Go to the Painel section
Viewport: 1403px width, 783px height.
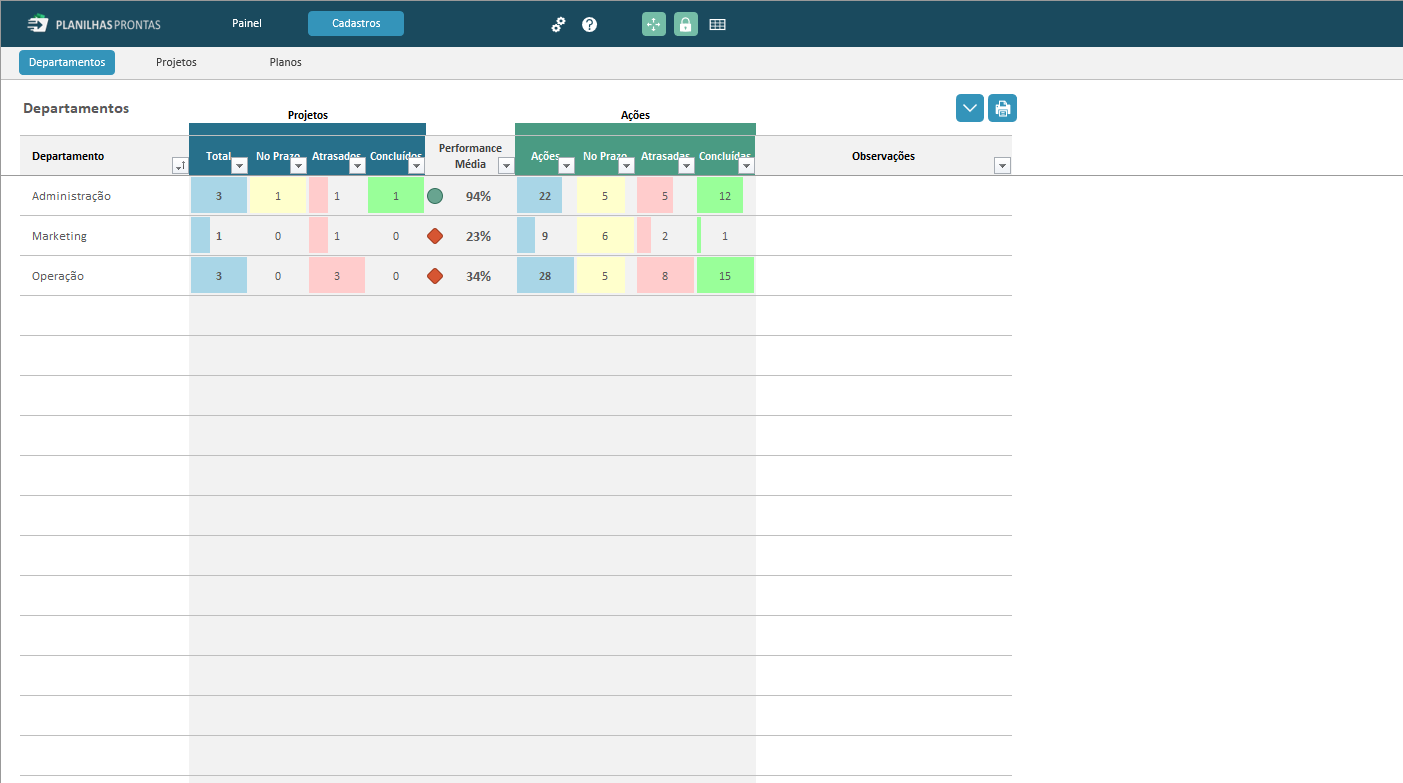(247, 23)
